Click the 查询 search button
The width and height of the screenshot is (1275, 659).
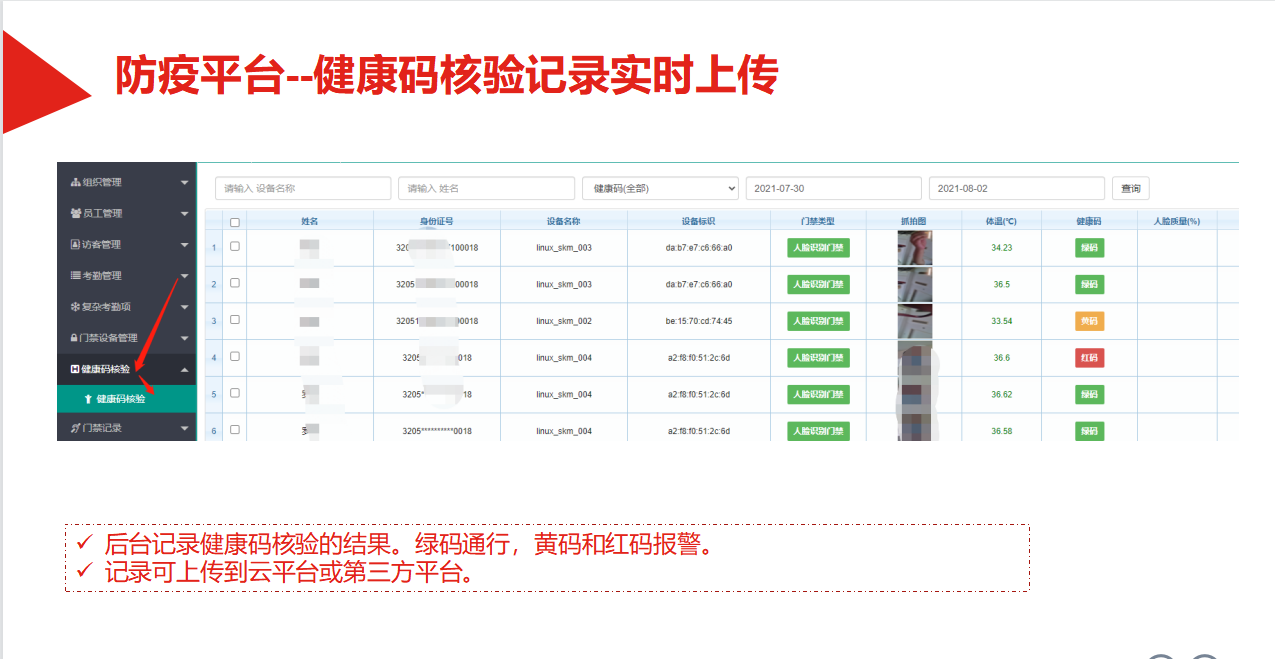tap(1130, 188)
